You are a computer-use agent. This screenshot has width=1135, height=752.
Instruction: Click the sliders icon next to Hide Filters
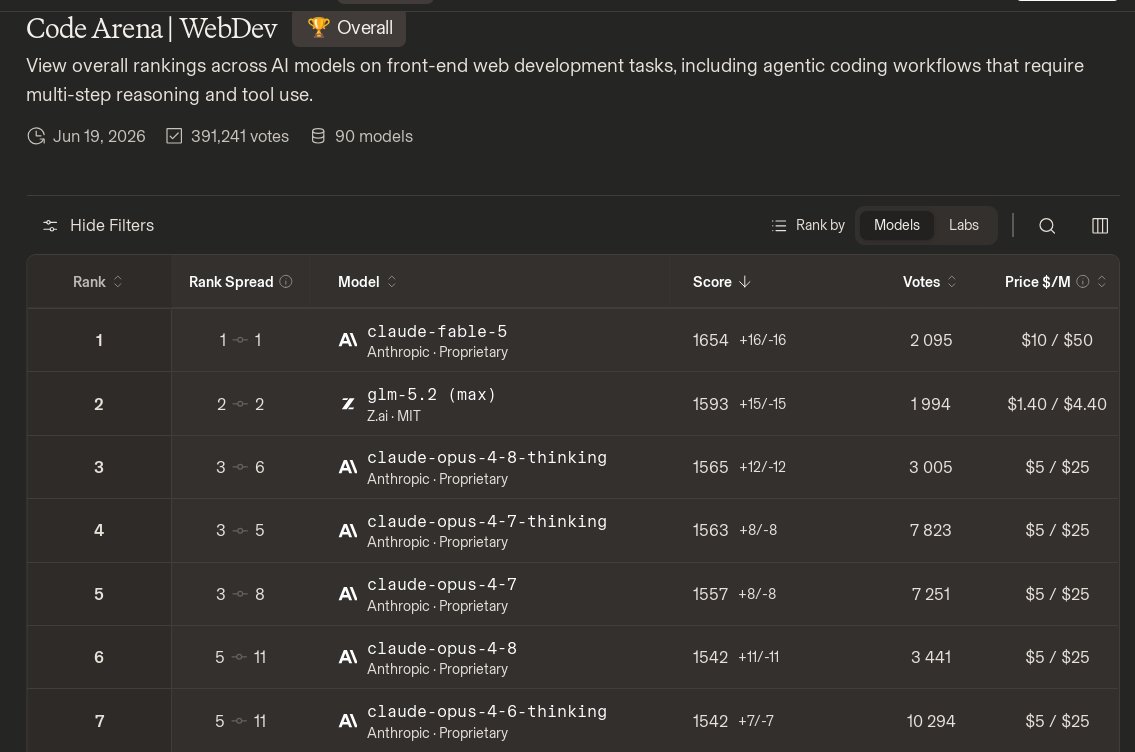tap(50, 226)
